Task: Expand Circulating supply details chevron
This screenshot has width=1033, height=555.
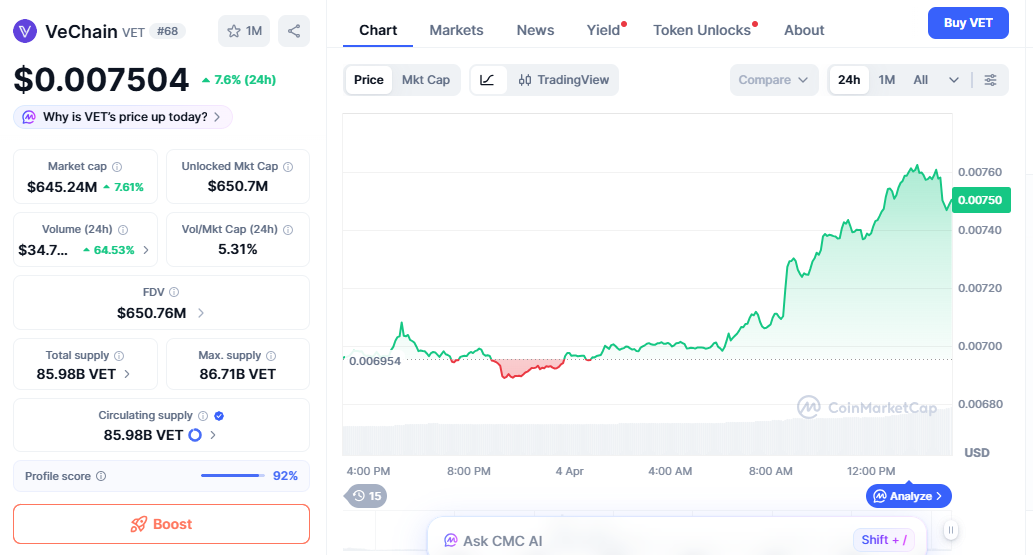Action: pos(213,435)
